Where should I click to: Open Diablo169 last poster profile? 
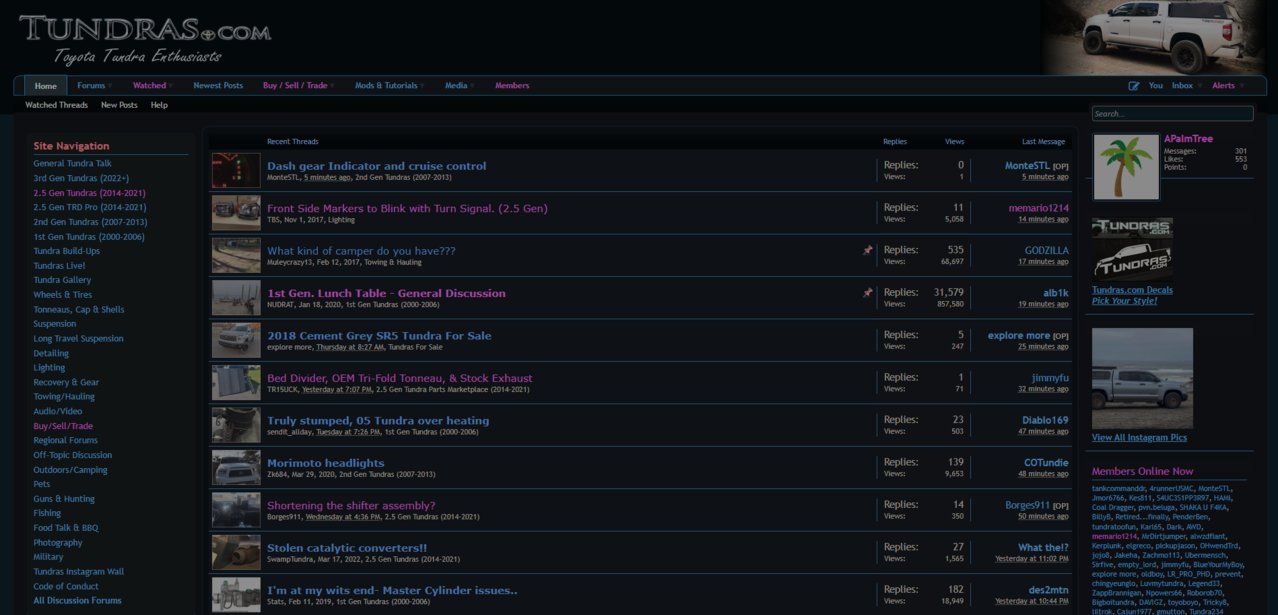1045,420
